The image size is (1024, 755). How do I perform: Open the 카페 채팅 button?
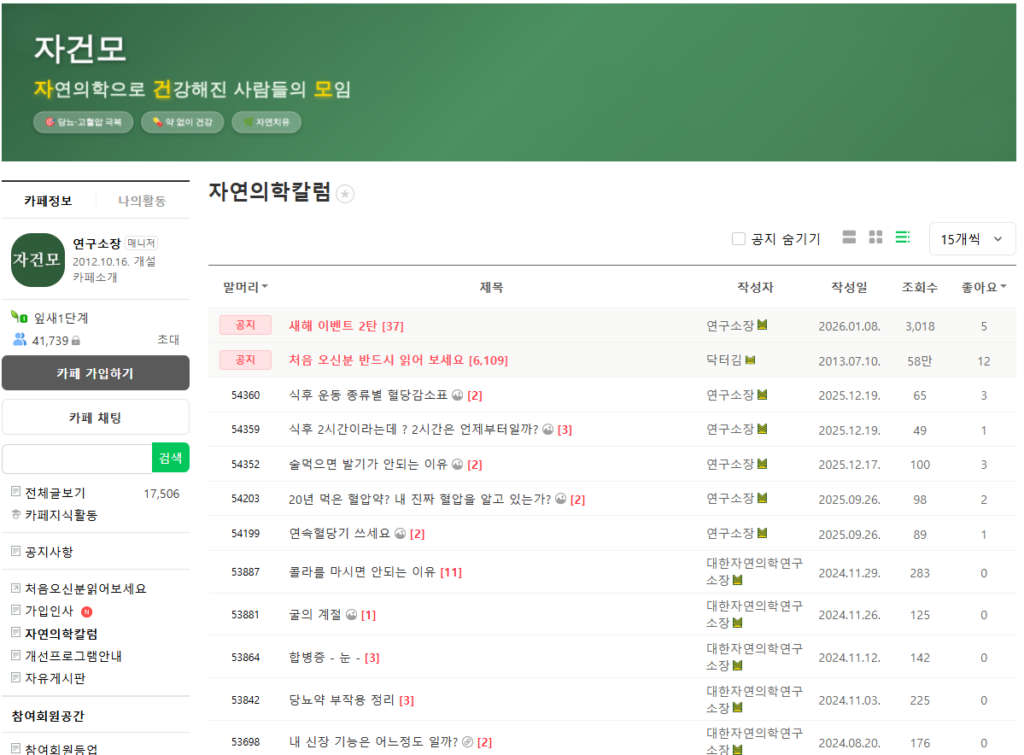(x=95, y=417)
